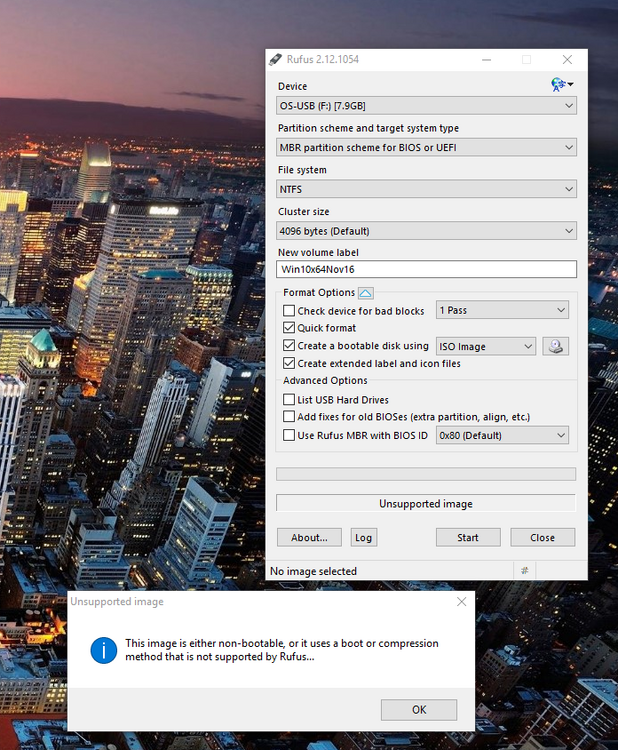Screen dimensions: 618x750
Task: Click the New volume label text field
Action: pyautogui.click(x=426, y=269)
